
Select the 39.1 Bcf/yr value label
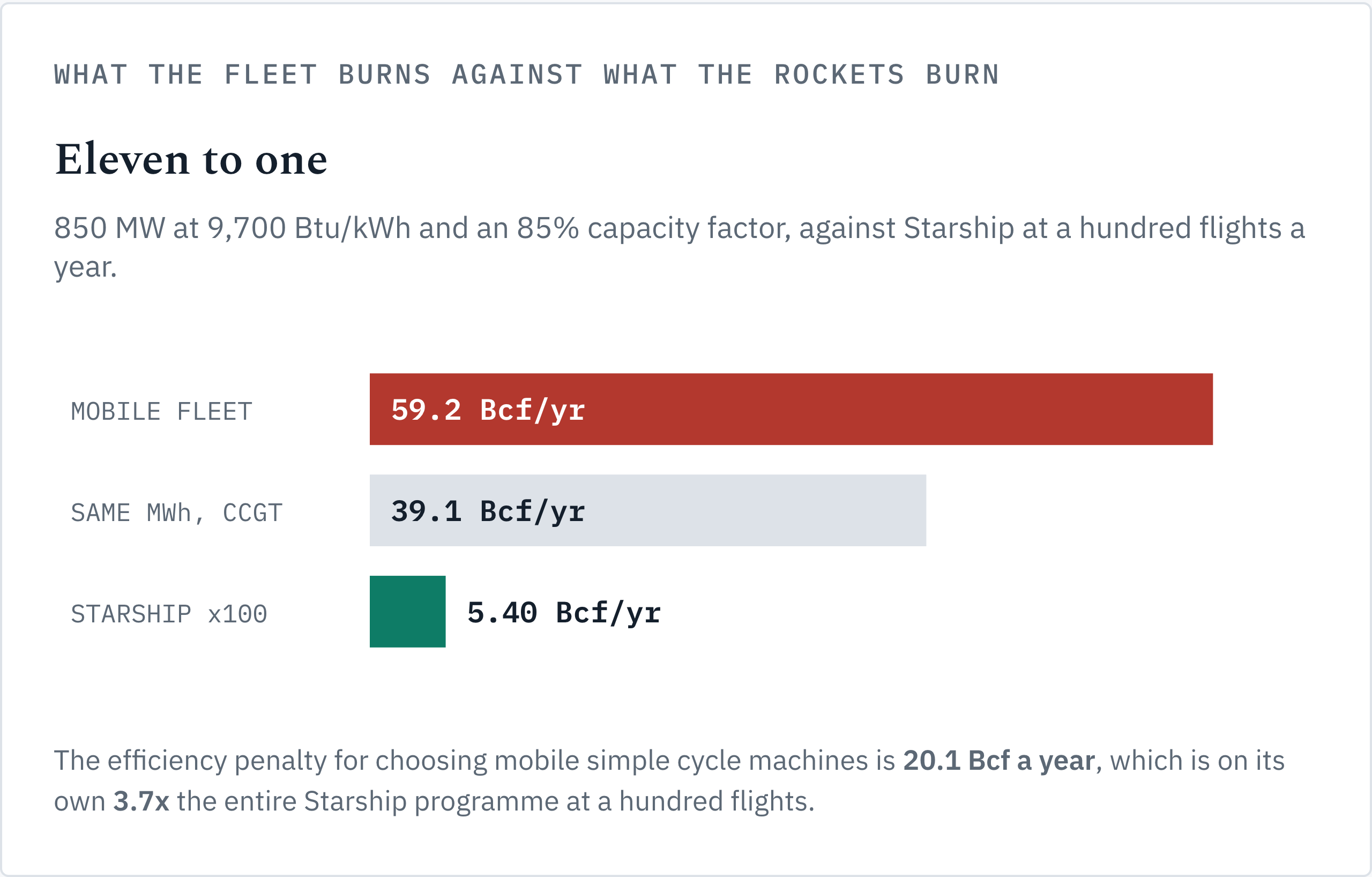488,511
